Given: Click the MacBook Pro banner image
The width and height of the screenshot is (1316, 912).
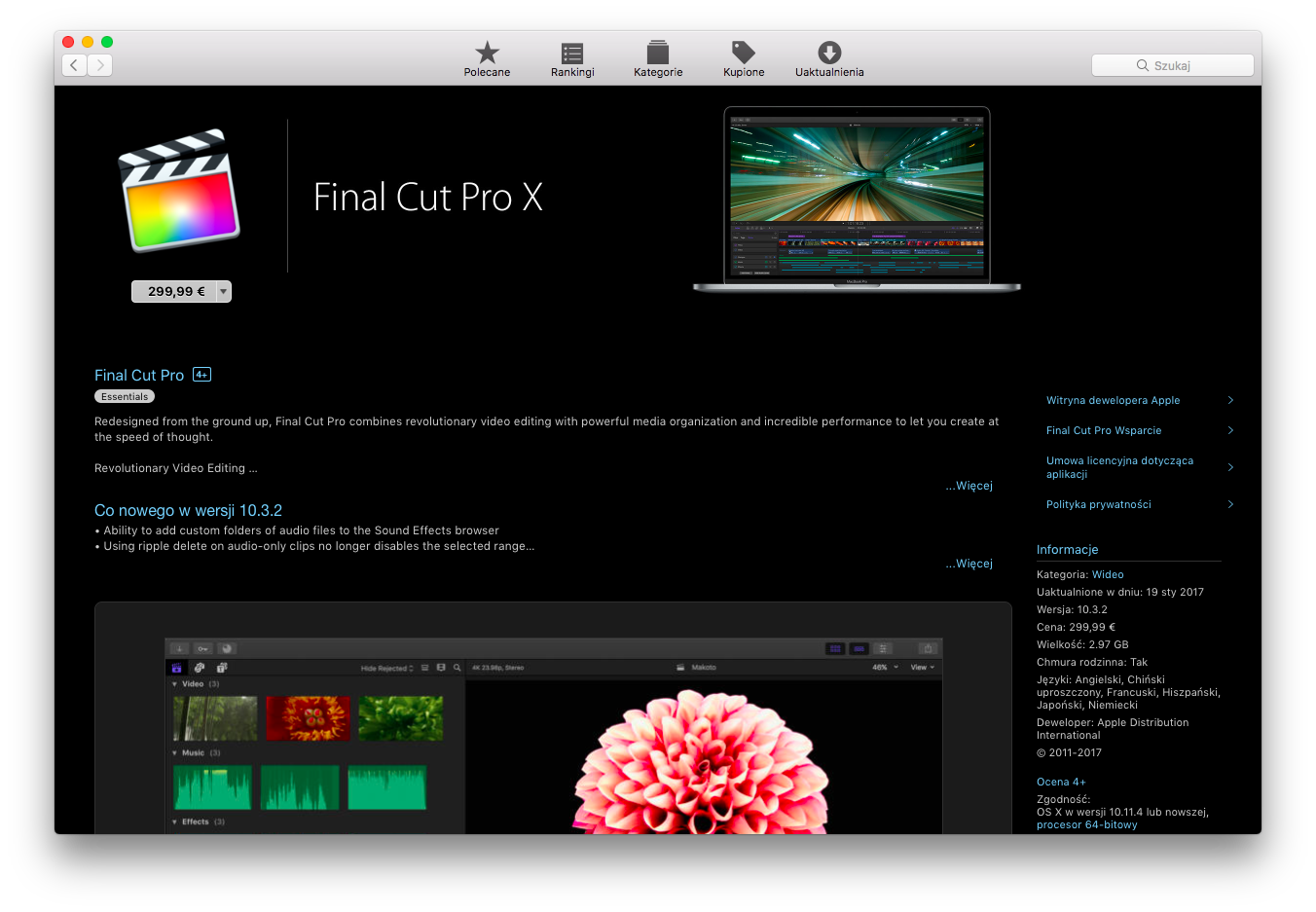Looking at the screenshot, I should click(x=857, y=199).
